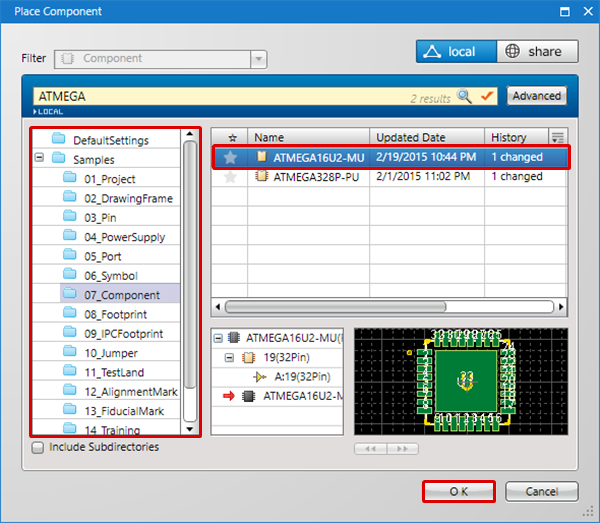Screen dimensions: 600x523
Task: Click the orange checkmark in search bar
Action: (x=487, y=96)
